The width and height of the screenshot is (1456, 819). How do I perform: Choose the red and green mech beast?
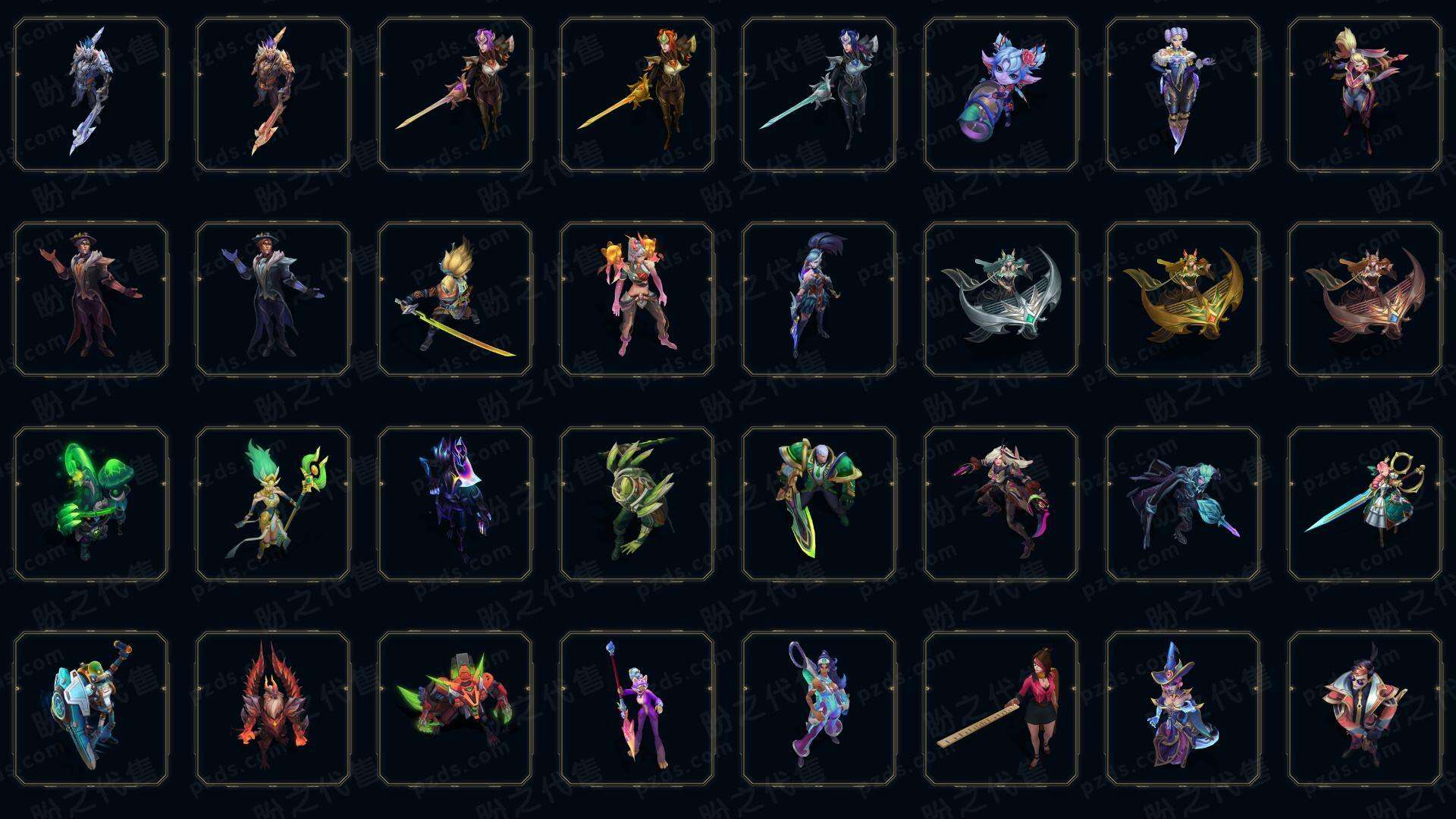coord(455,709)
